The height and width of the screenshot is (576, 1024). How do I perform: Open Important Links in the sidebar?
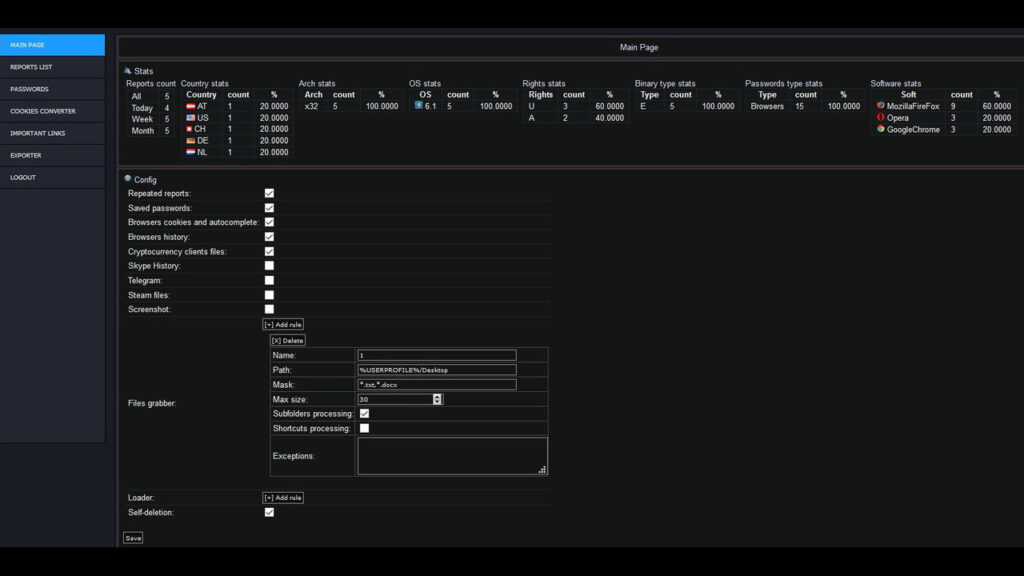(x=52, y=133)
